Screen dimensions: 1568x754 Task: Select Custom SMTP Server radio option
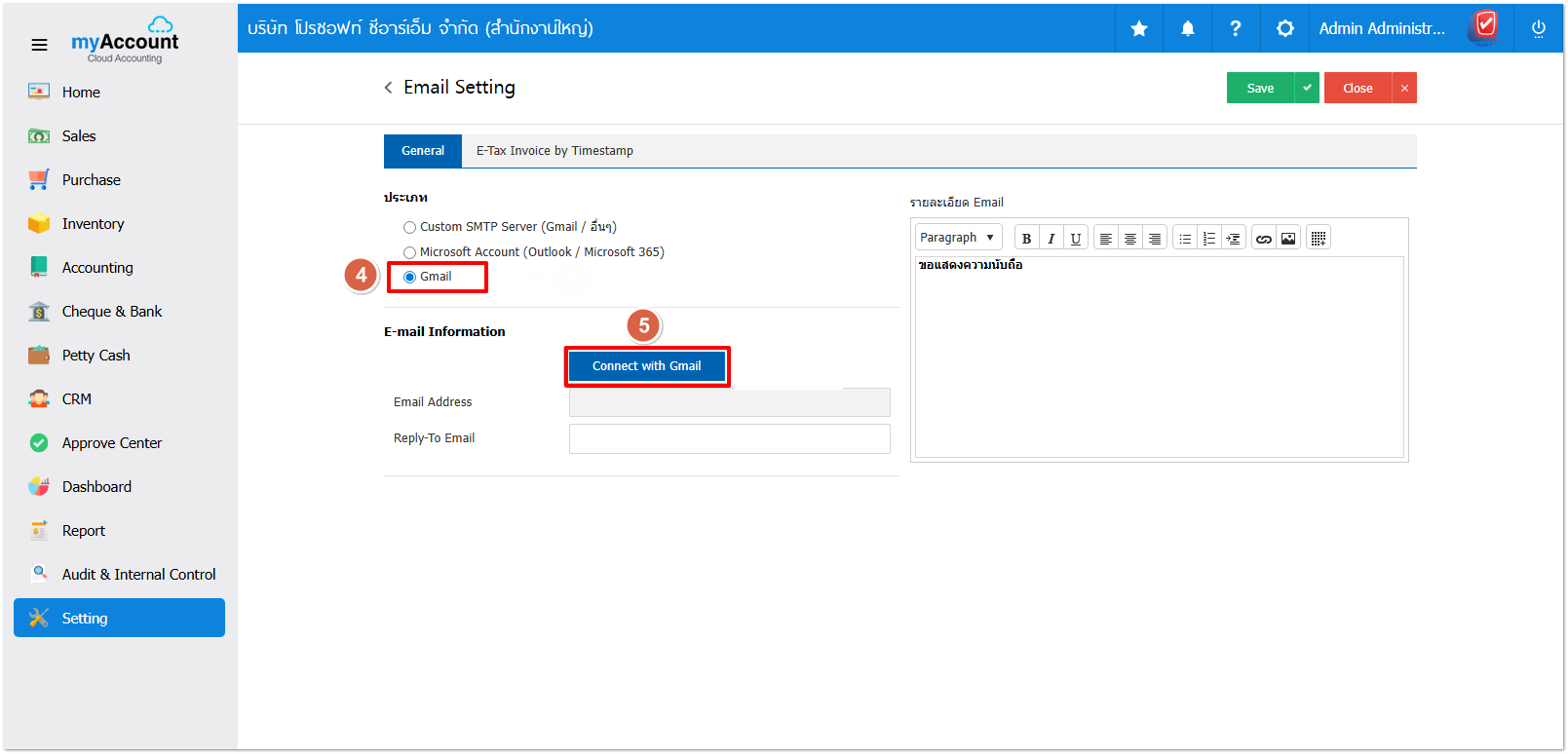(410, 227)
